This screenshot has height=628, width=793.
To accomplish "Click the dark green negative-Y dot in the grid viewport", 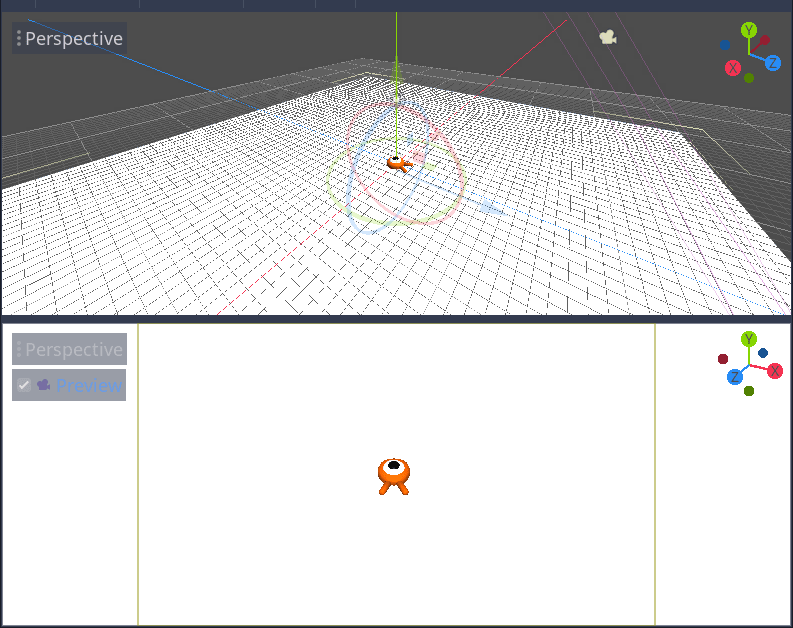I will point(749,78).
